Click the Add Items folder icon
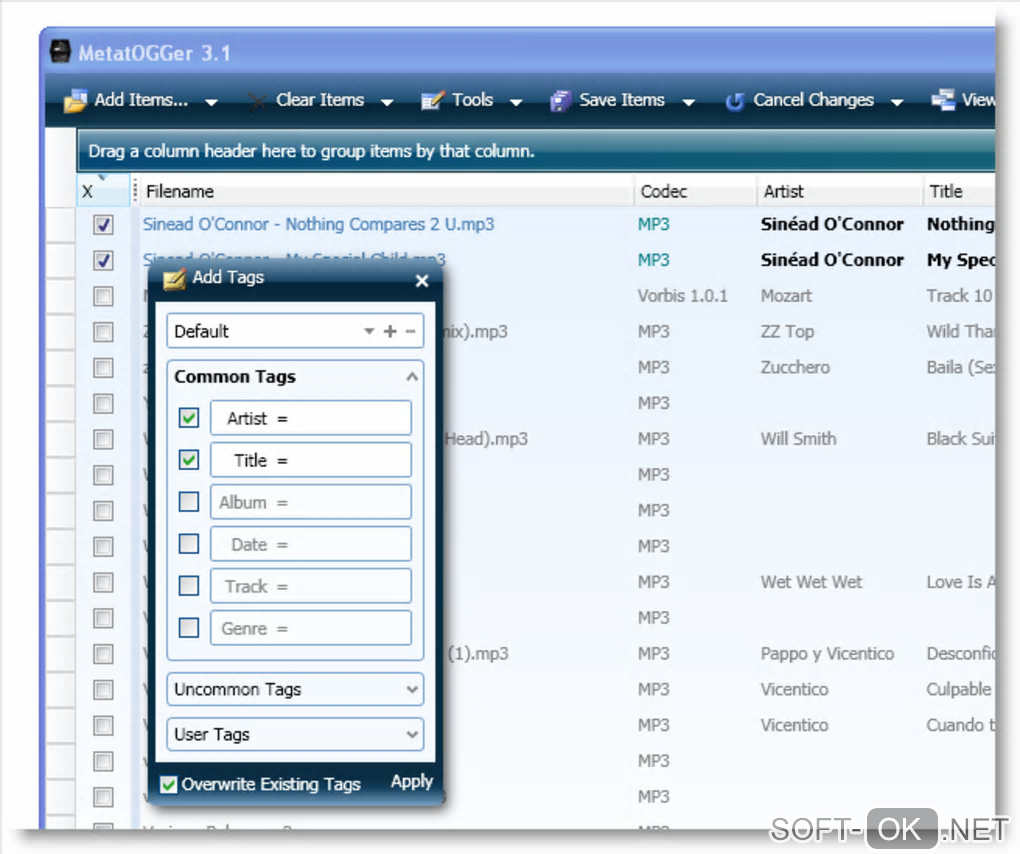 pyautogui.click(x=75, y=101)
